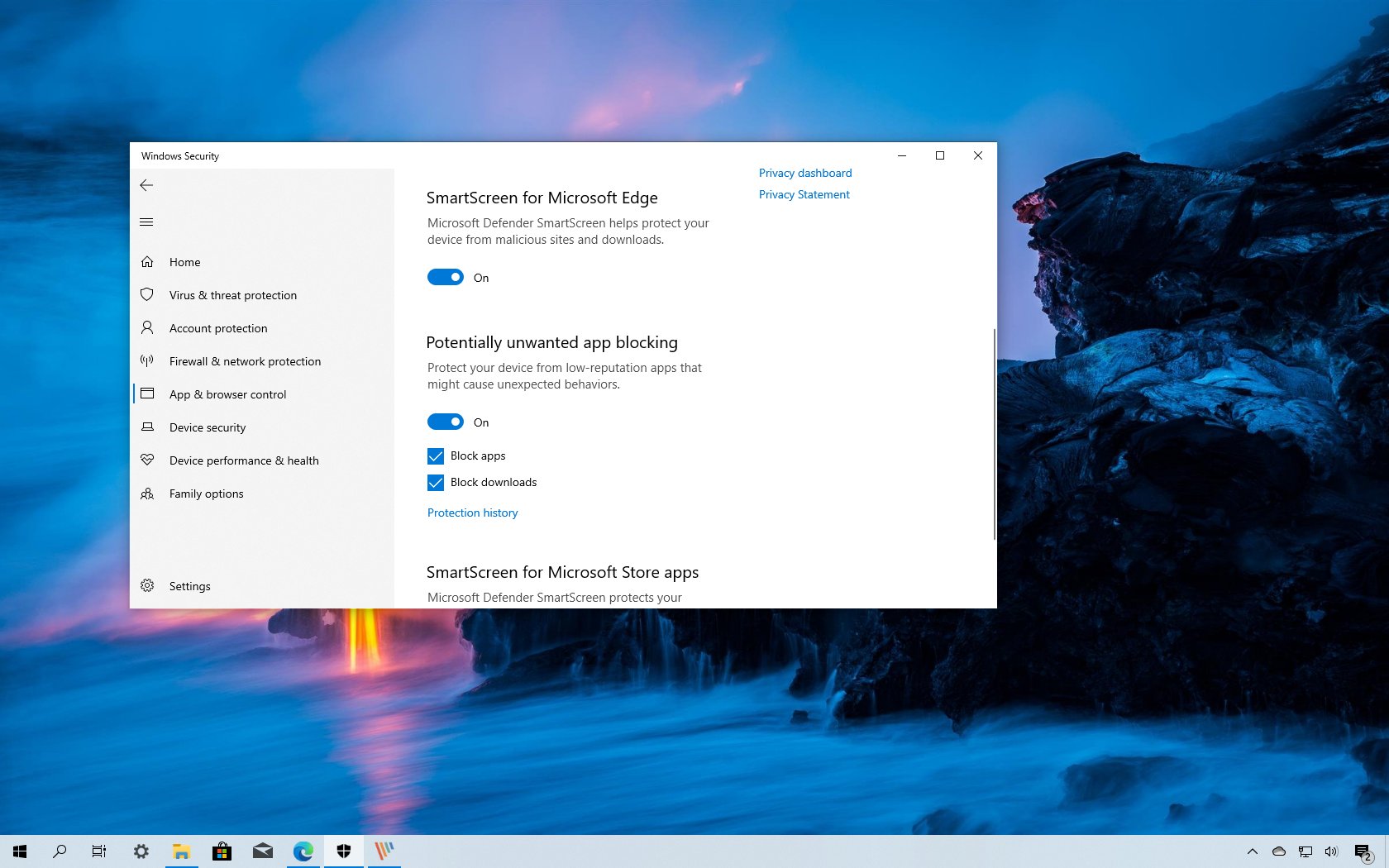Disable Potentially unwanted app blocking toggle
Screen dimensions: 1389x868
446,422
